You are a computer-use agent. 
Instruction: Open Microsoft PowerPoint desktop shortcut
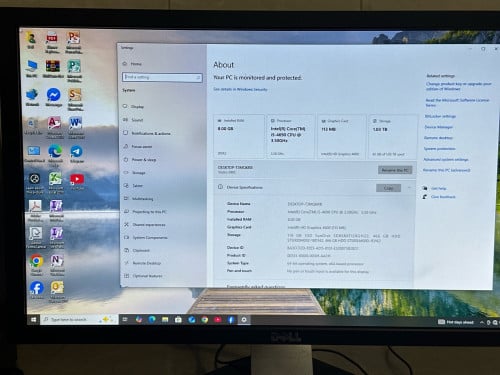[74, 42]
